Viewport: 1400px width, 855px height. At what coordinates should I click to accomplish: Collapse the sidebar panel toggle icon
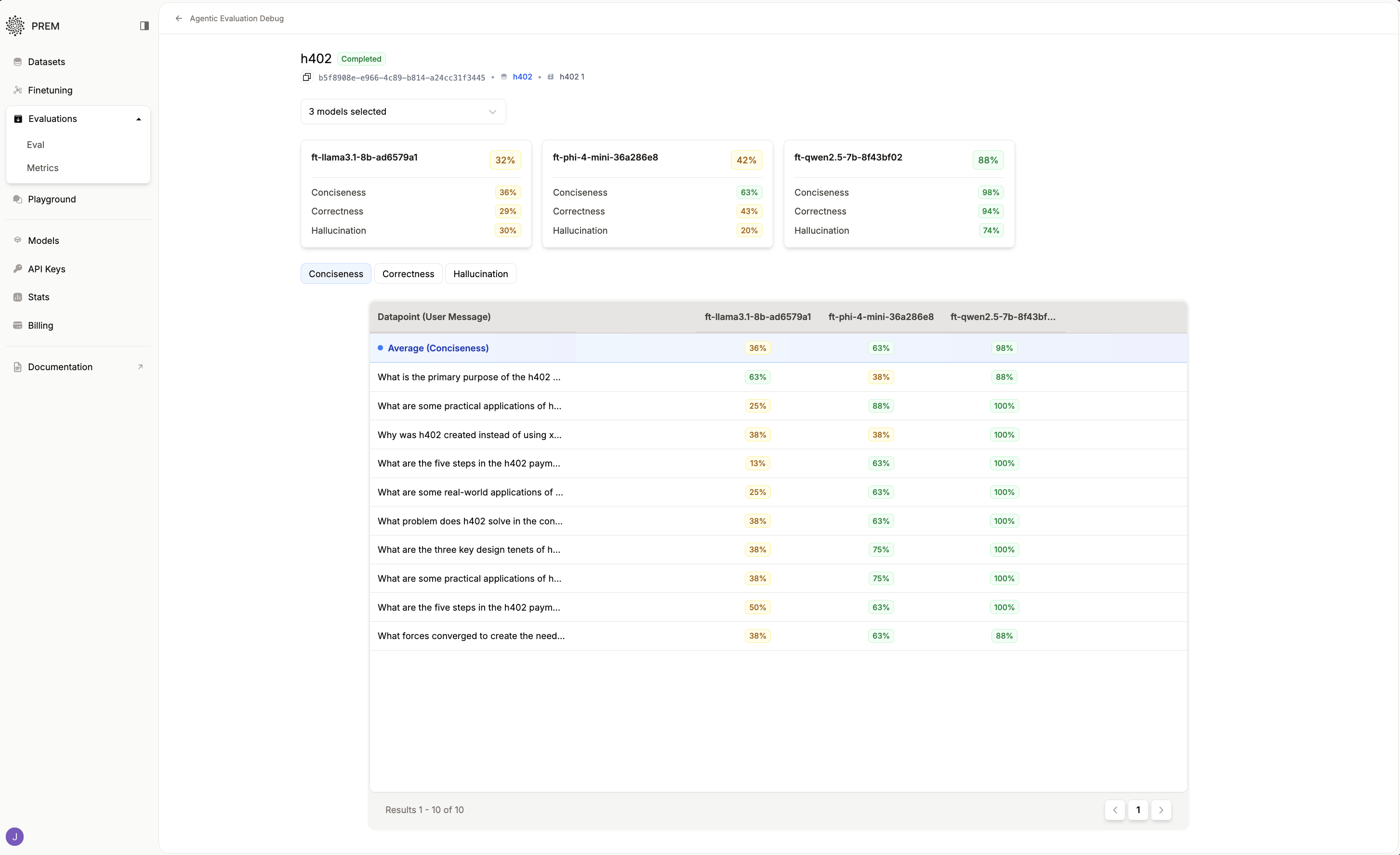145,26
